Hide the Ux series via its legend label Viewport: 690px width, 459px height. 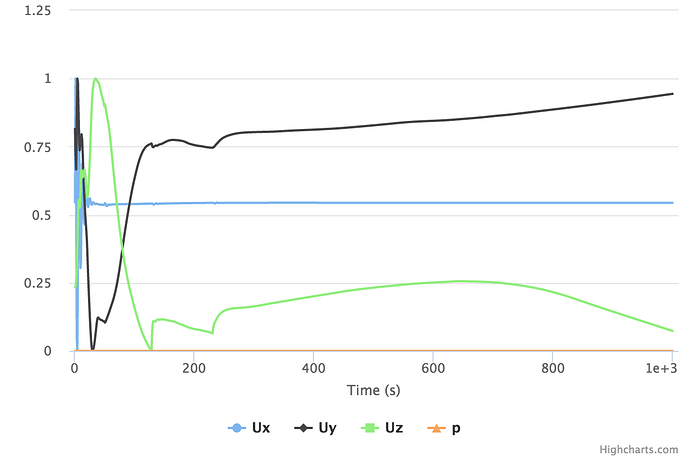[x=262, y=428]
